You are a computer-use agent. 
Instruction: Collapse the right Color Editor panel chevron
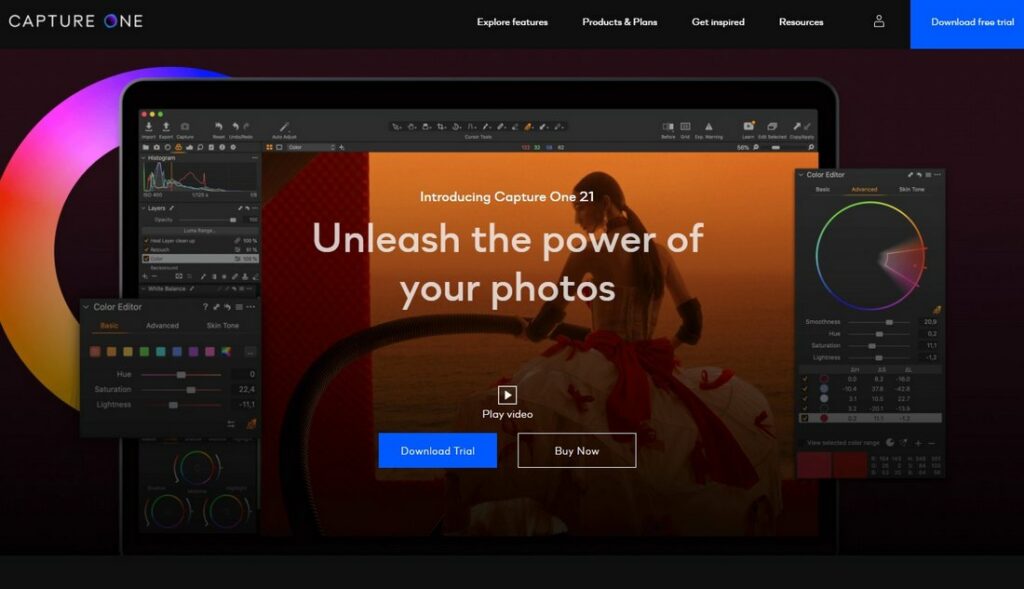(801, 175)
